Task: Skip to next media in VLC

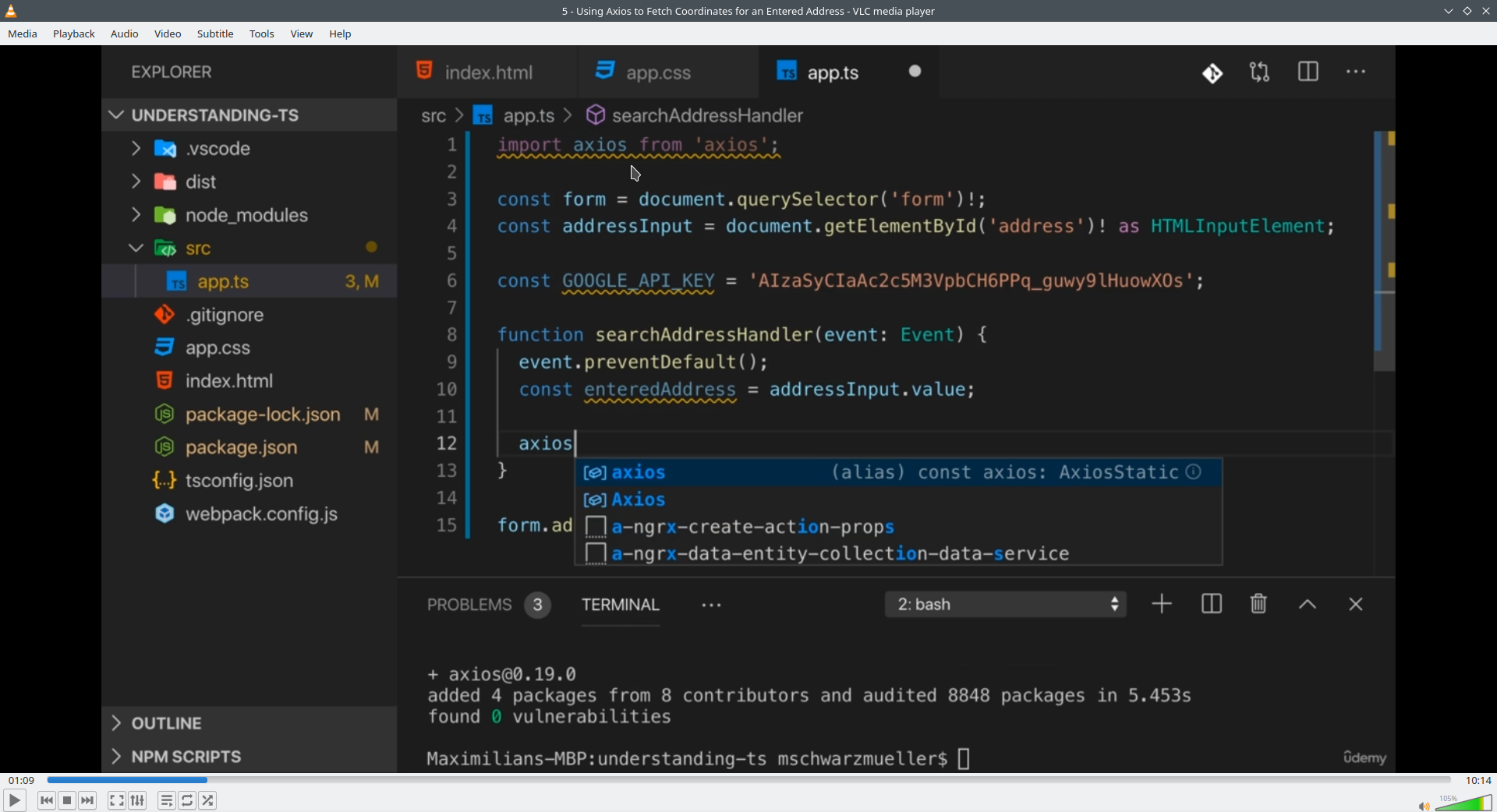Action: click(87, 800)
